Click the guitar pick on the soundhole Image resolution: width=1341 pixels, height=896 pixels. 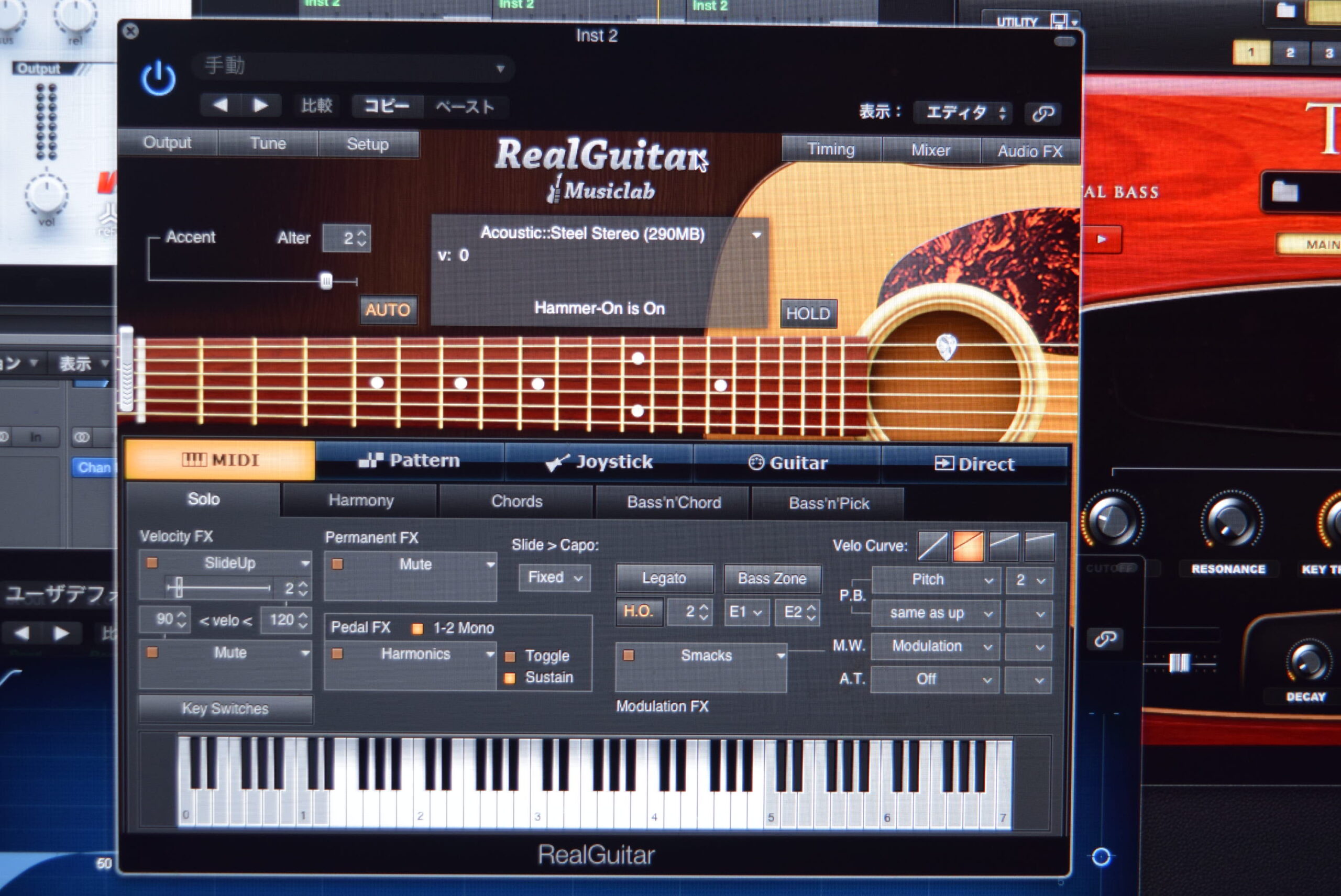(x=946, y=346)
